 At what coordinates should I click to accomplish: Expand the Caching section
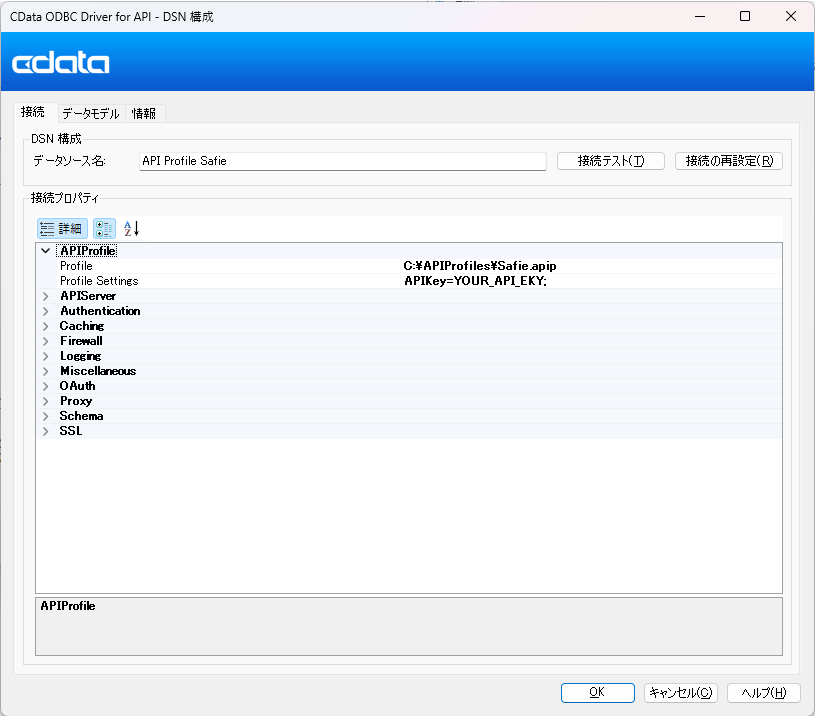[x=45, y=325]
